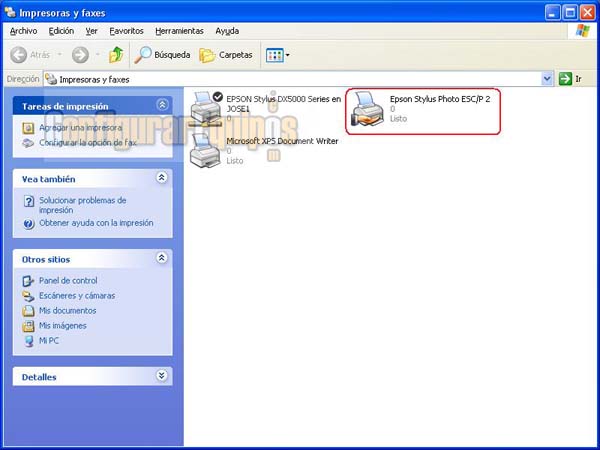
Task: Go to Panel de control link
Action: [x=68, y=281]
